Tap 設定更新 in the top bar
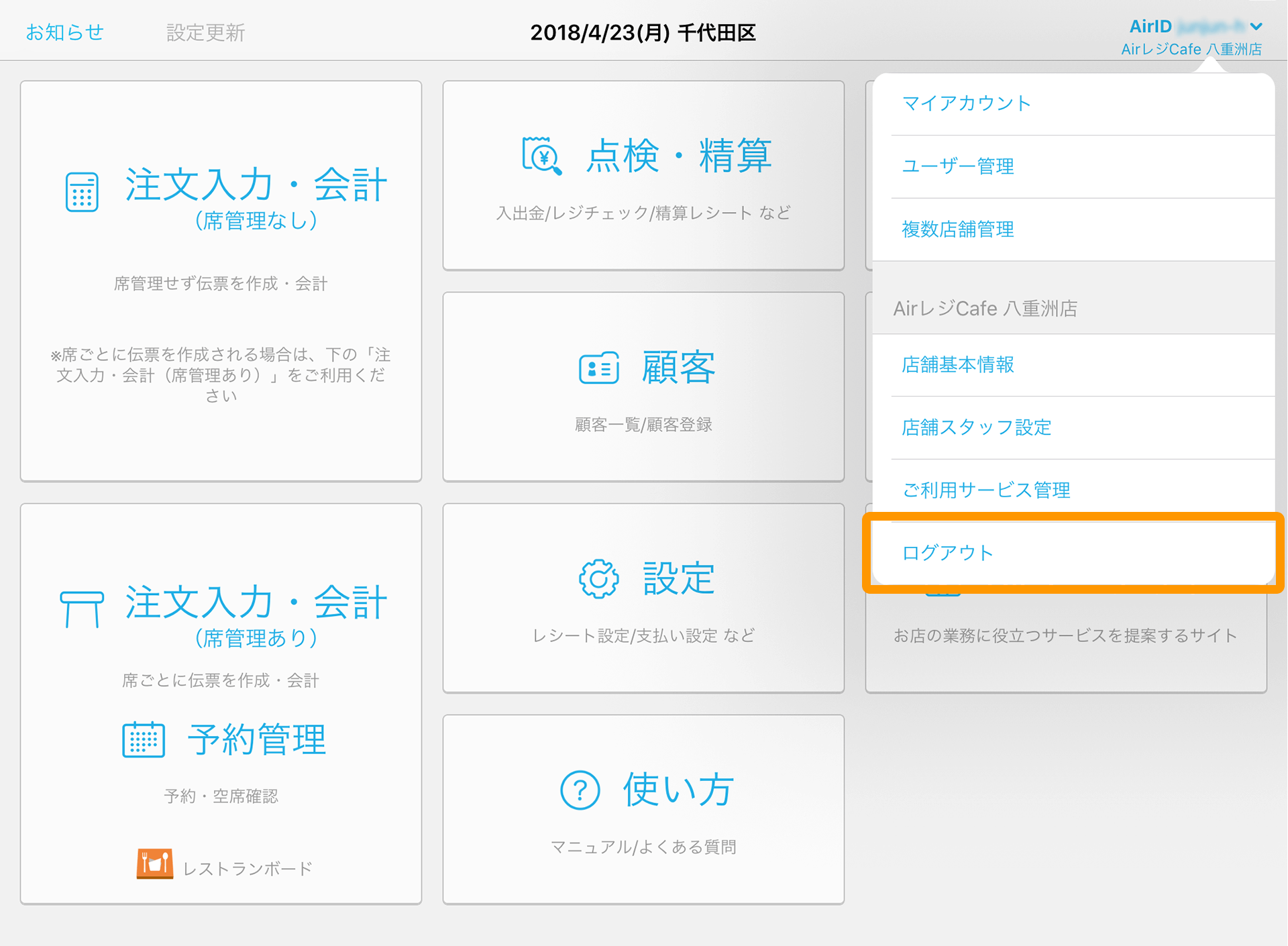Viewport: 1288px width, 946px height. (205, 32)
